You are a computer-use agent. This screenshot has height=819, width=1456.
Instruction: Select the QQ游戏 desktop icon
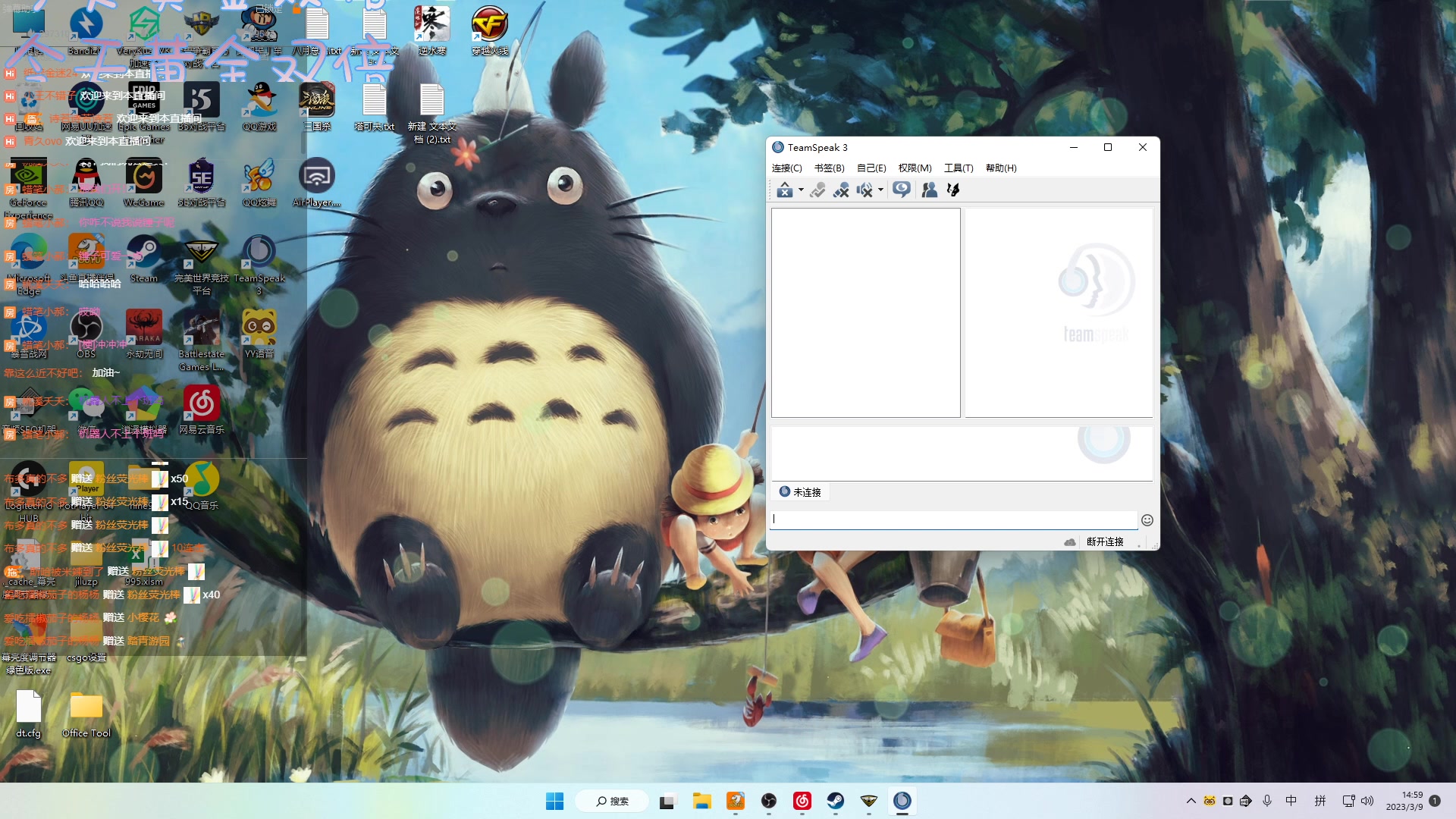pos(259,107)
